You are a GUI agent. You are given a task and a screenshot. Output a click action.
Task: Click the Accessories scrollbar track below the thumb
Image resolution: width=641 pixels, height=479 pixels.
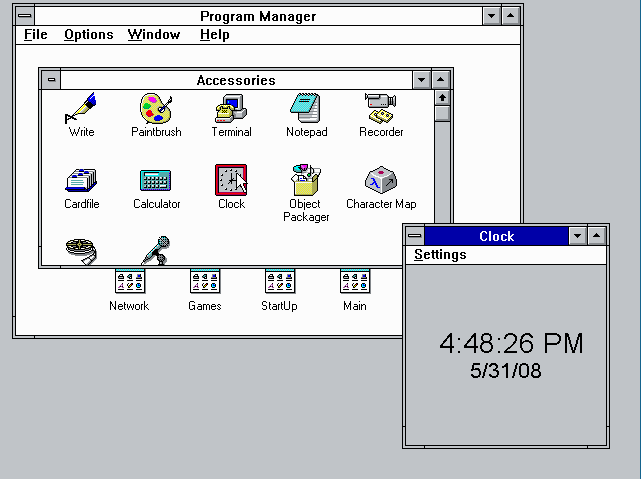442,172
